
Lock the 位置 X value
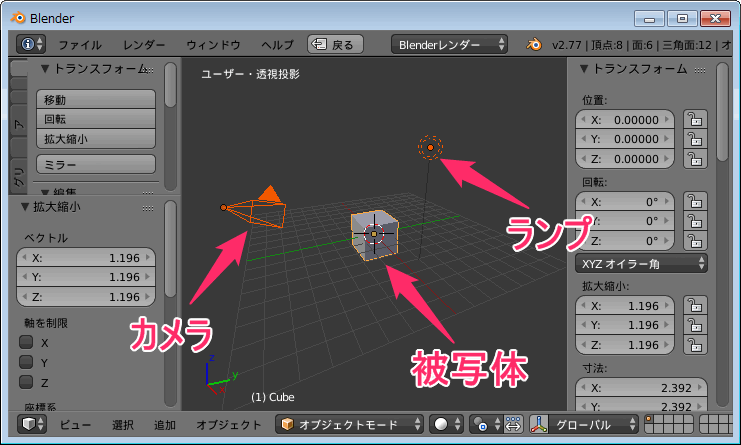[695, 120]
